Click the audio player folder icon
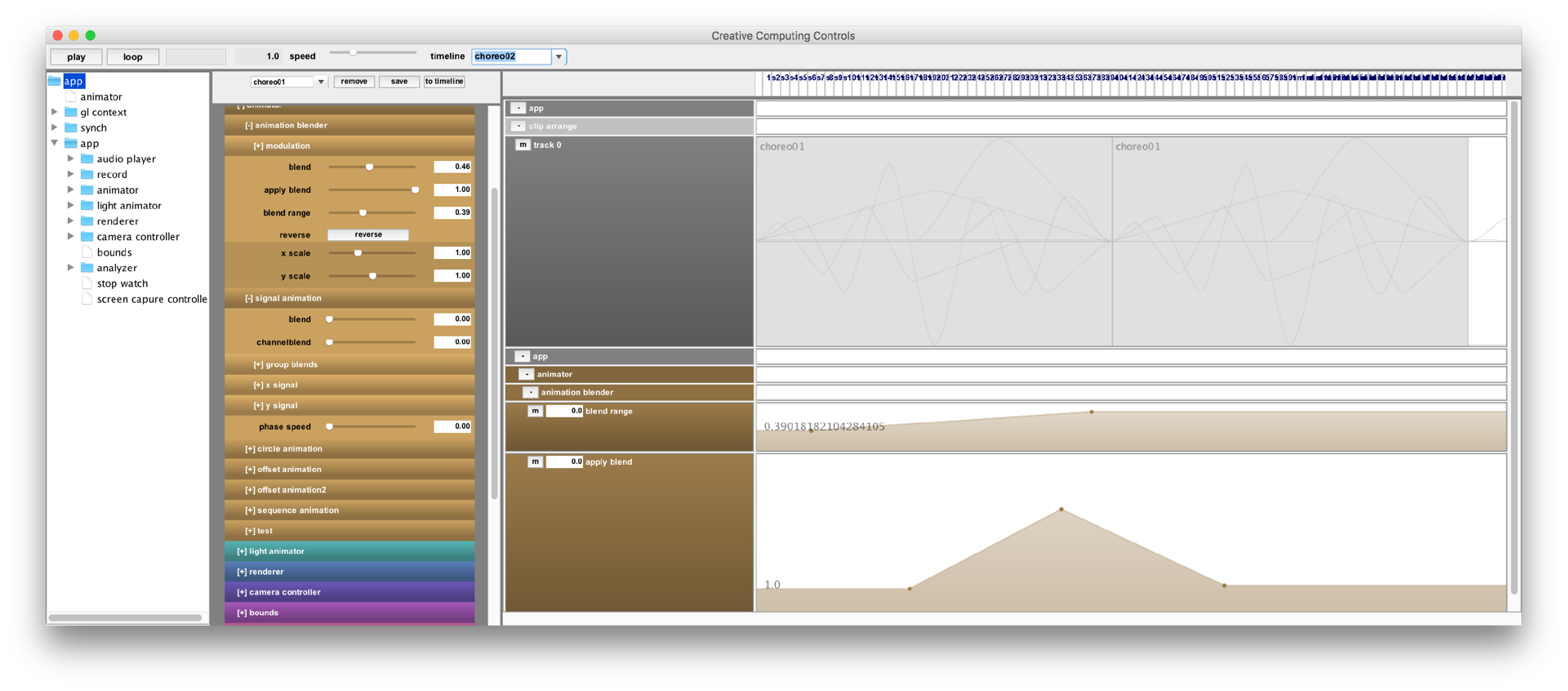The width and height of the screenshot is (1568, 691). click(87, 159)
